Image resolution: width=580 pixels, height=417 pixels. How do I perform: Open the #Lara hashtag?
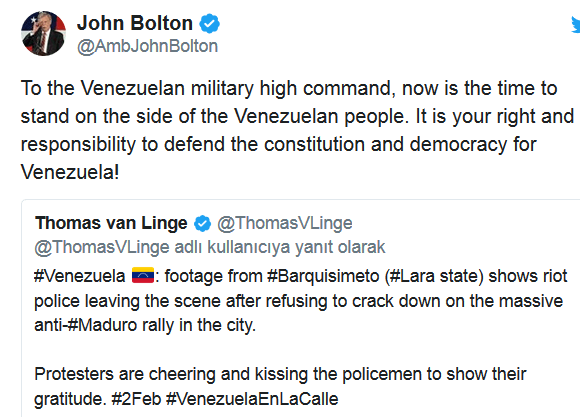point(412,276)
